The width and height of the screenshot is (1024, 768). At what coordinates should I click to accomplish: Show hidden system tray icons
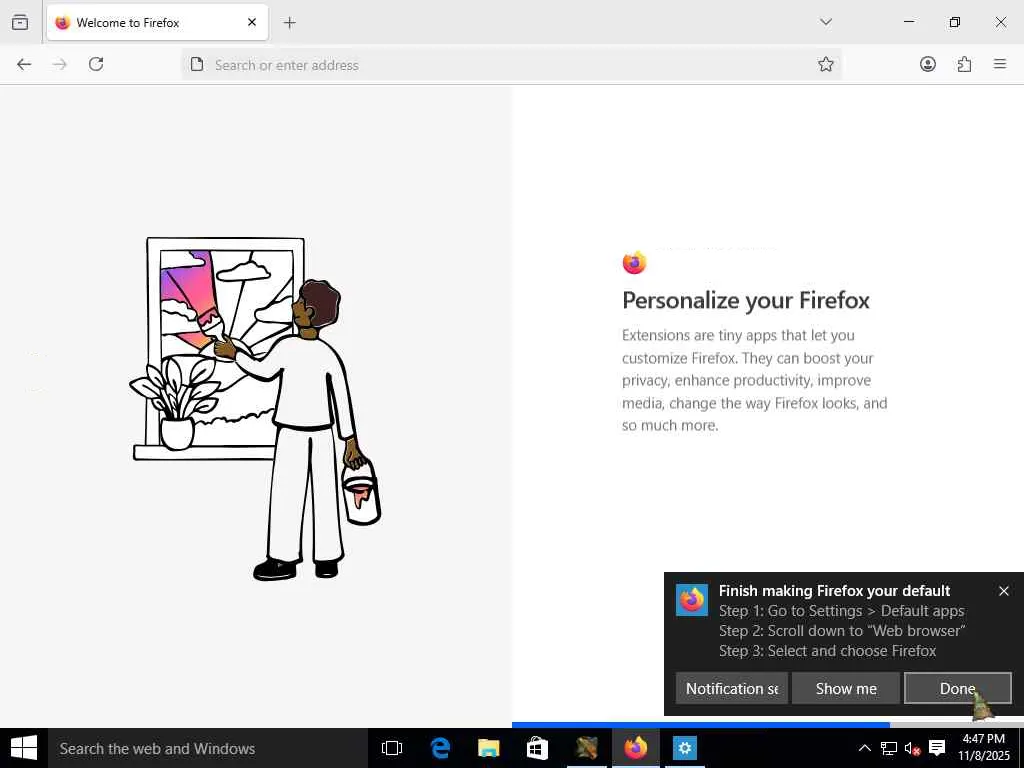point(864,748)
